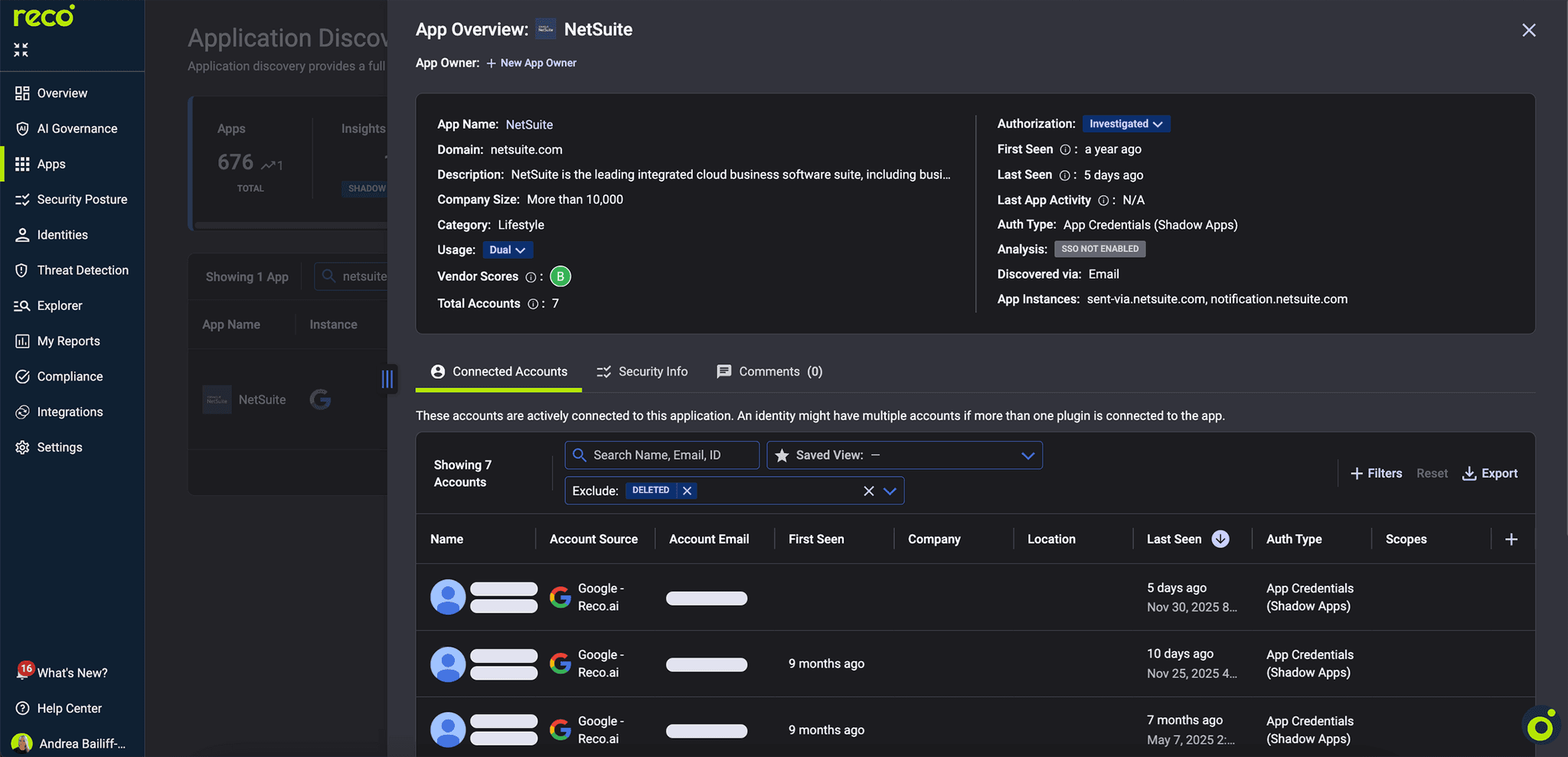
Task: Go to AI Governance
Action: coord(77,129)
